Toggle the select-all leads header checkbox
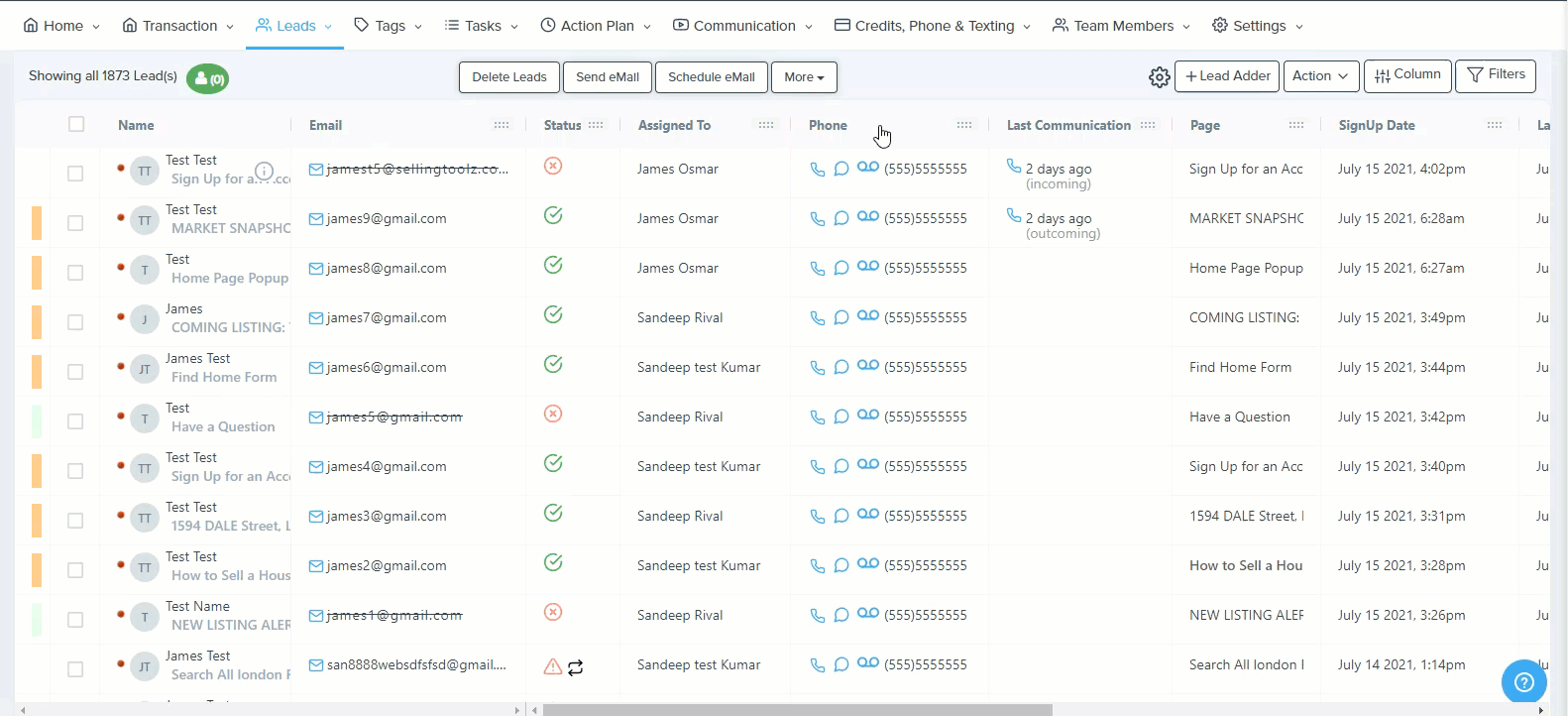 [x=76, y=124]
